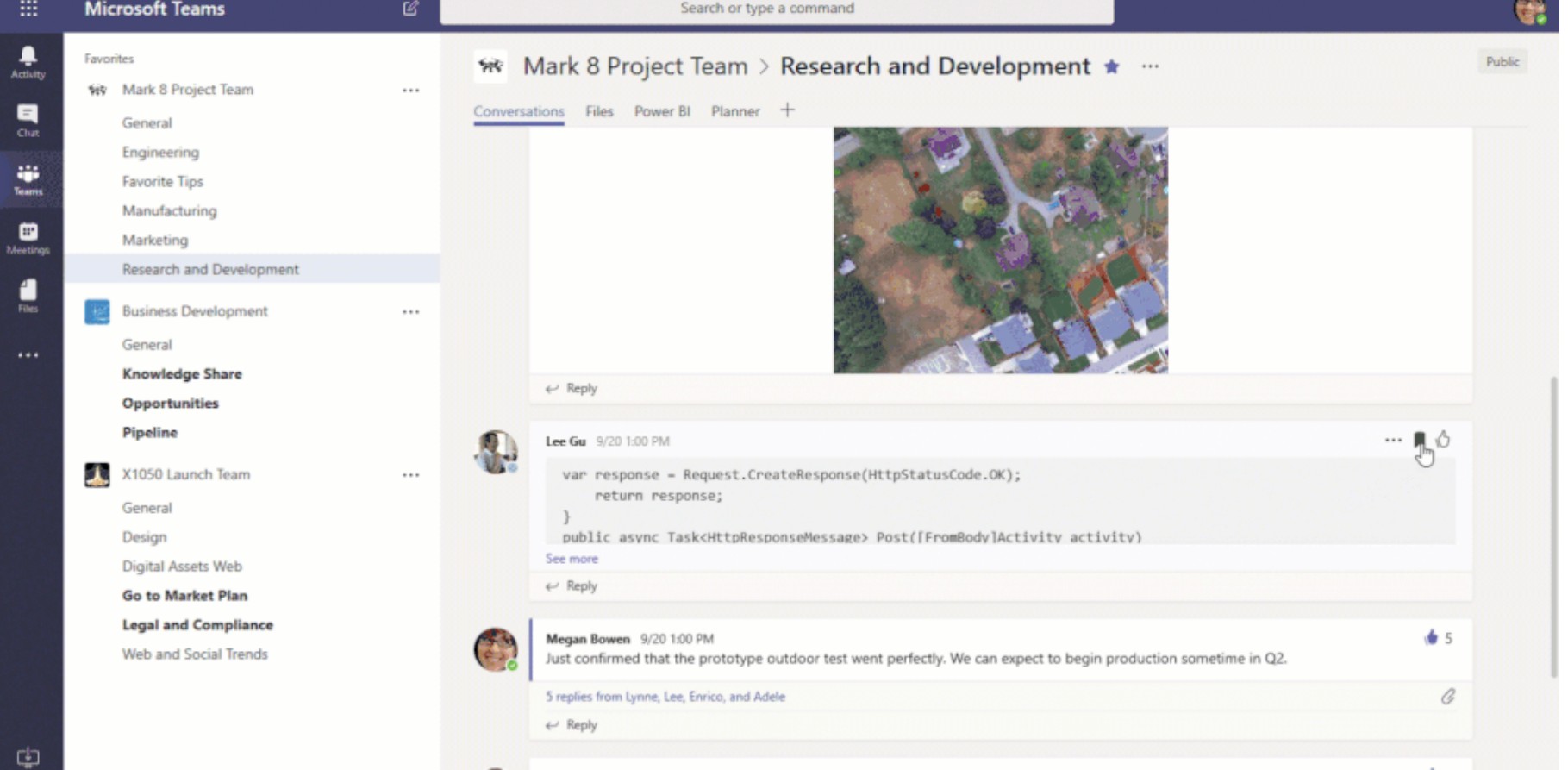Open Files in the left rail
Image resolution: width=1568 pixels, height=770 pixels.
click(x=28, y=295)
